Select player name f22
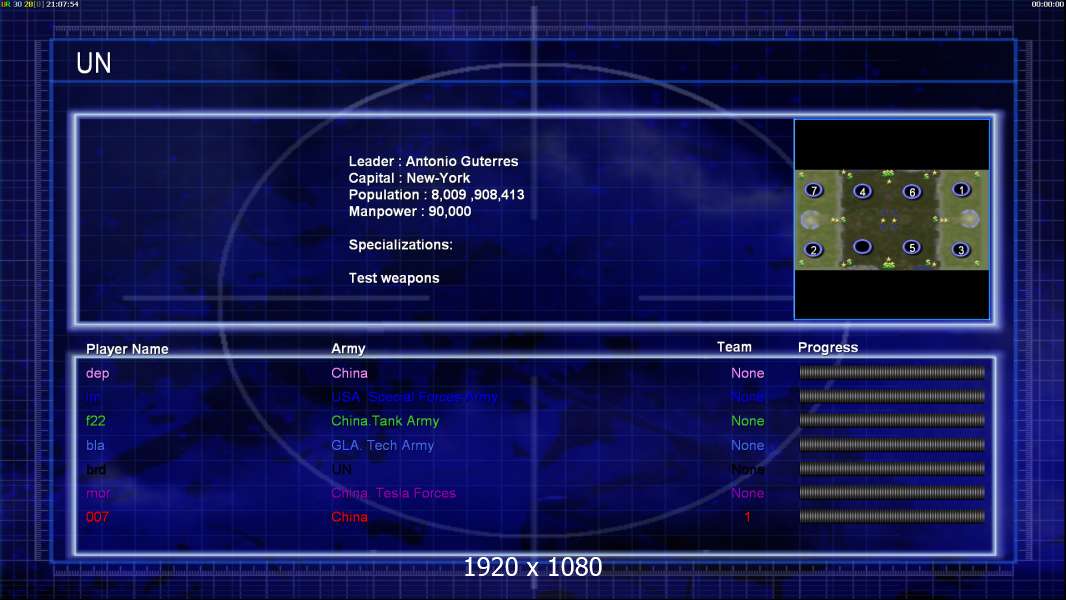This screenshot has width=1066, height=600. coord(95,421)
